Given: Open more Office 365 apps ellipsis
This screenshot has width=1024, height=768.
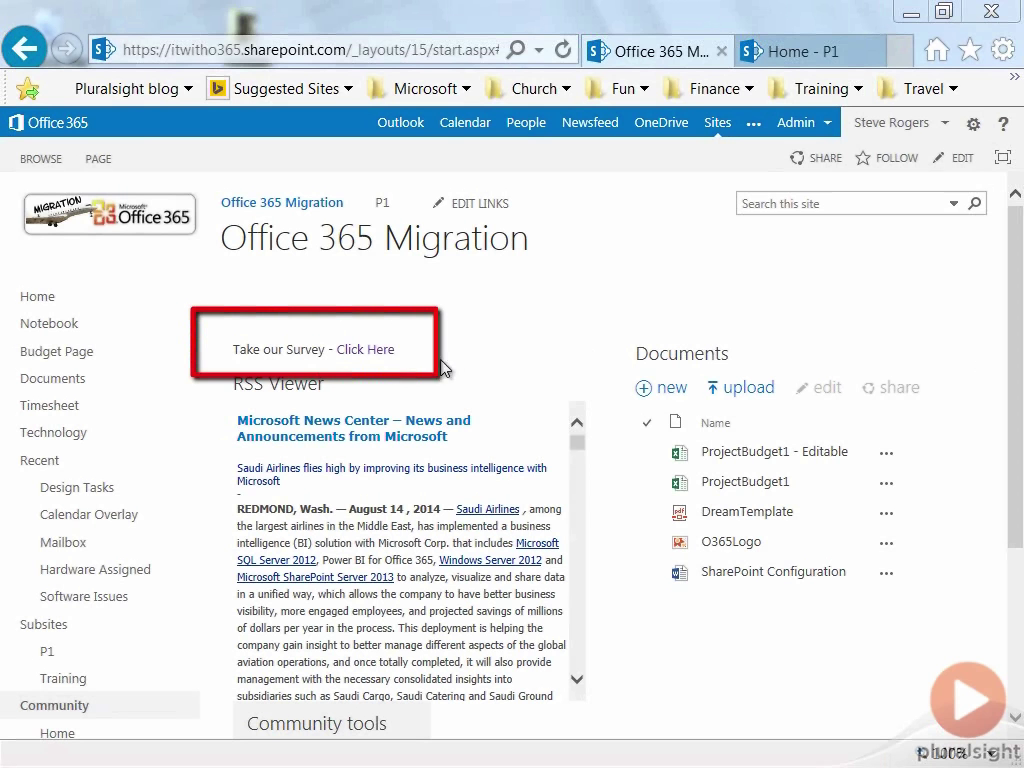Looking at the screenshot, I should click(754, 123).
